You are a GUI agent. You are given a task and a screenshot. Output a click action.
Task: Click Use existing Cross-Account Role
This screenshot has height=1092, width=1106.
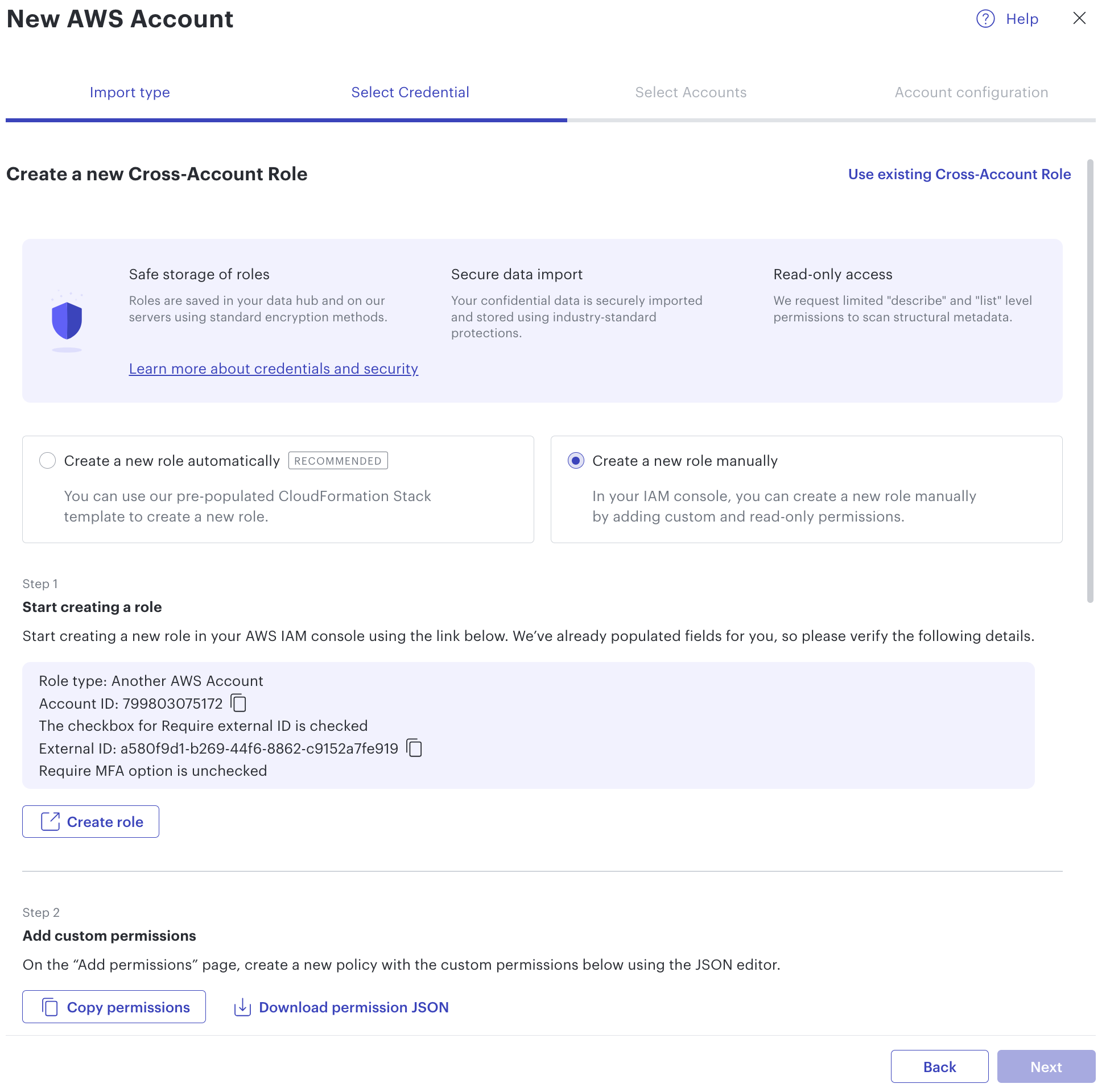pyautogui.click(x=959, y=174)
